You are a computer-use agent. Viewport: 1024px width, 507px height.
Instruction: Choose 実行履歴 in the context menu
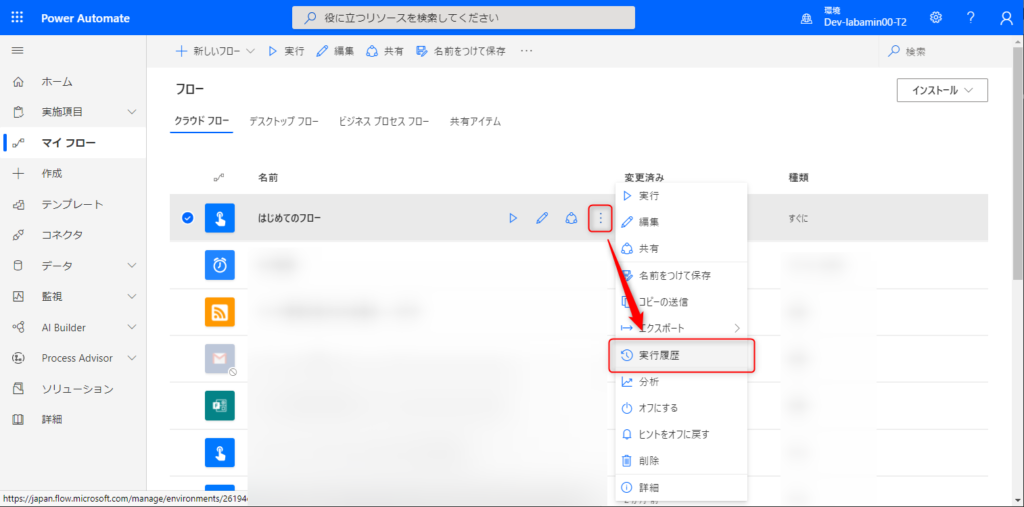(x=681, y=355)
